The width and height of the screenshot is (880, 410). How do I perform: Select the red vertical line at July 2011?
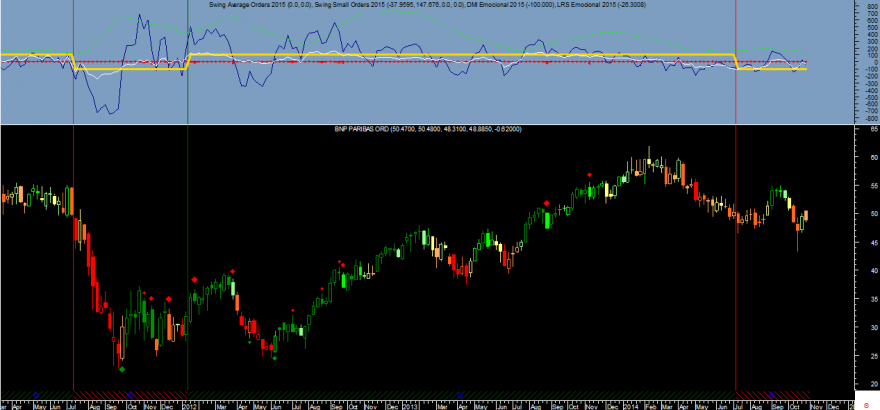[74, 196]
